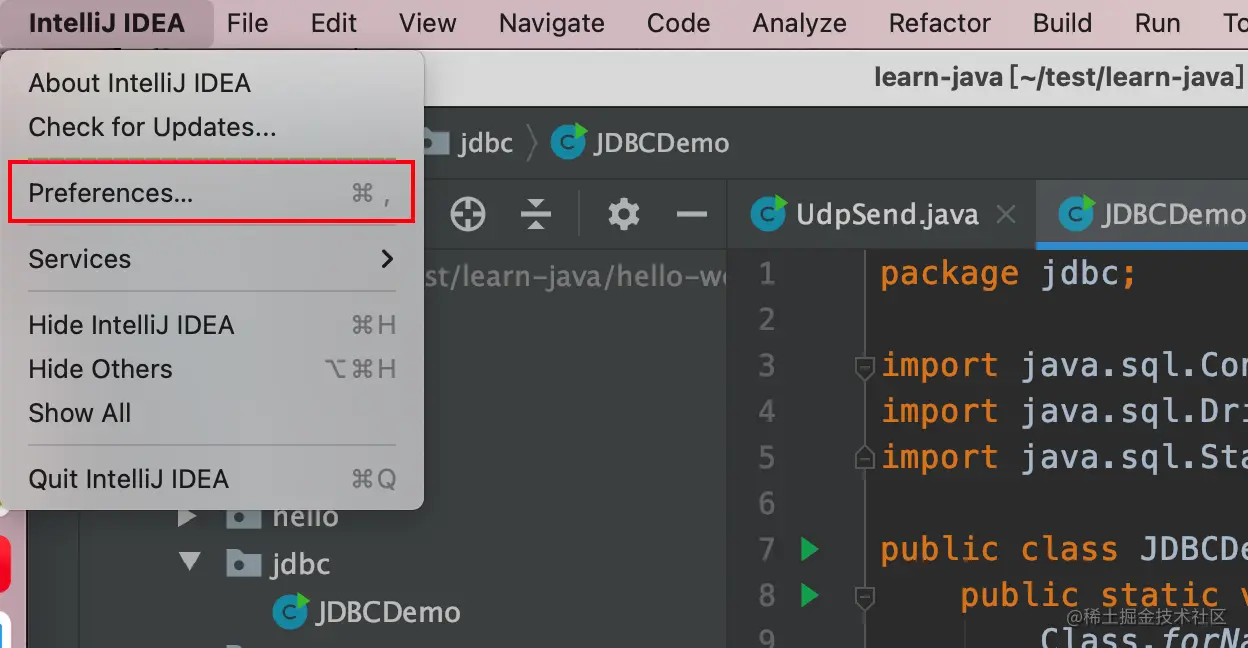Close the UdpSend.java tab
The width and height of the screenshot is (1248, 648).
click(1007, 214)
